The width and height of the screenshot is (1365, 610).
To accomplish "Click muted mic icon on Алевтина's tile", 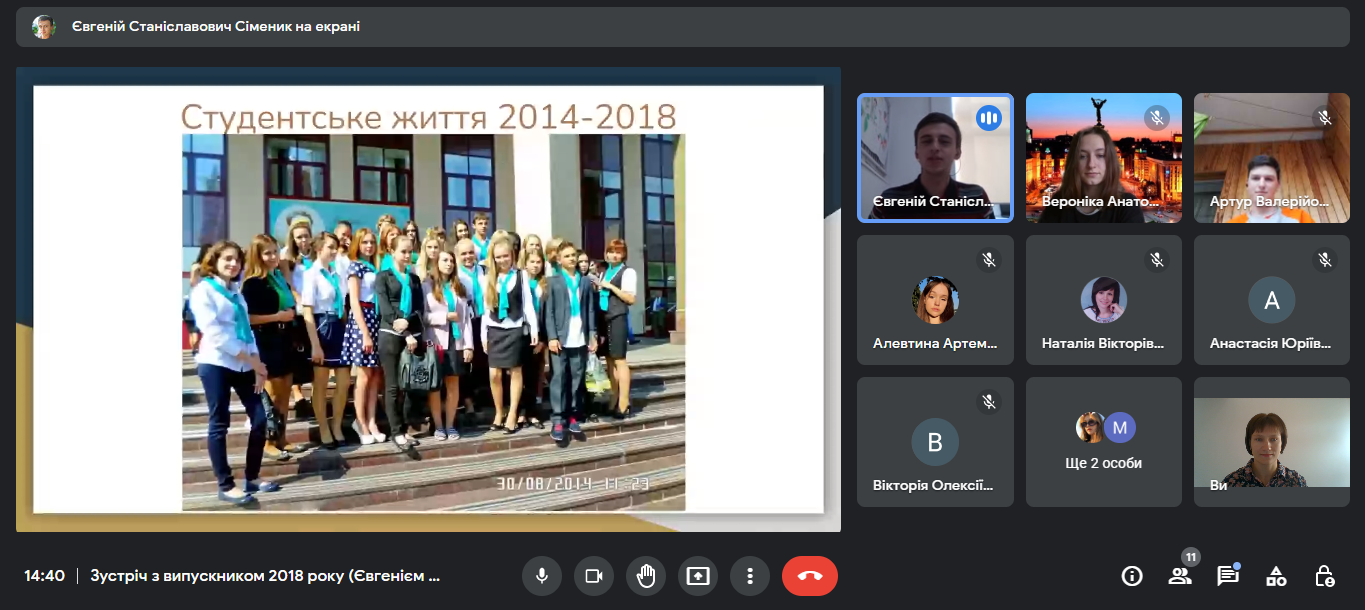I will (989, 260).
